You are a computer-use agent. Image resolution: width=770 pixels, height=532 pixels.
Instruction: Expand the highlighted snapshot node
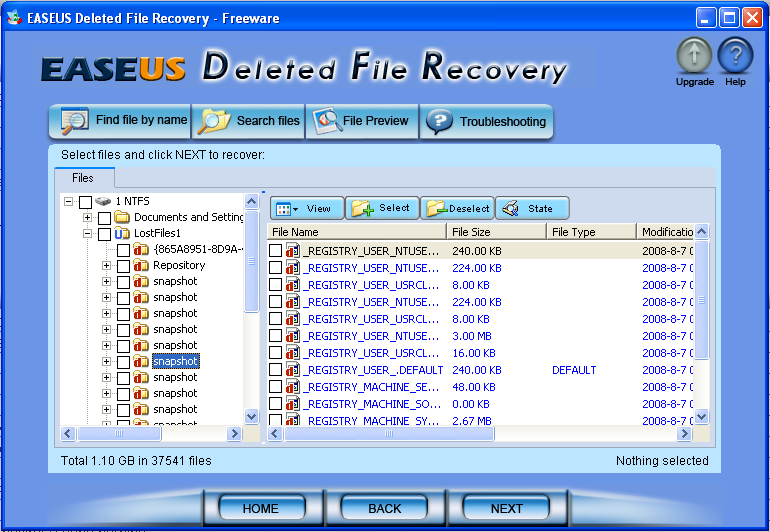(x=106, y=362)
